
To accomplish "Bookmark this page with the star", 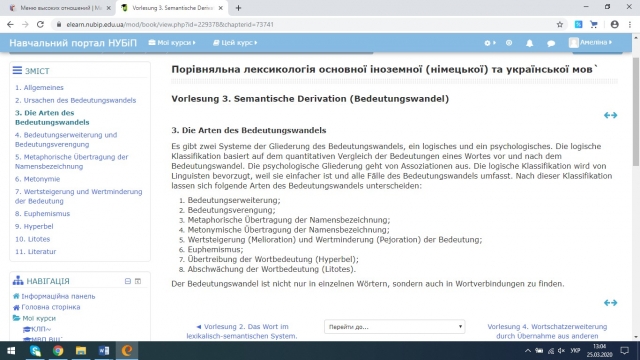I will (x=560, y=24).
